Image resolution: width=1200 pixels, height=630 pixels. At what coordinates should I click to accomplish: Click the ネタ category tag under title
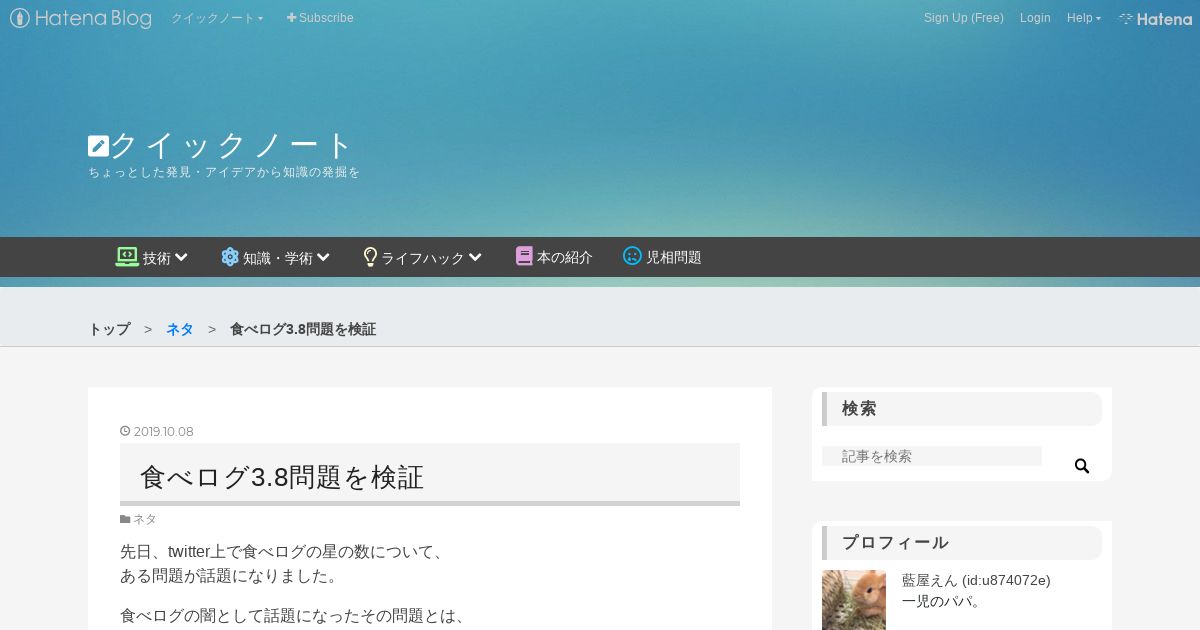pyautogui.click(x=145, y=519)
